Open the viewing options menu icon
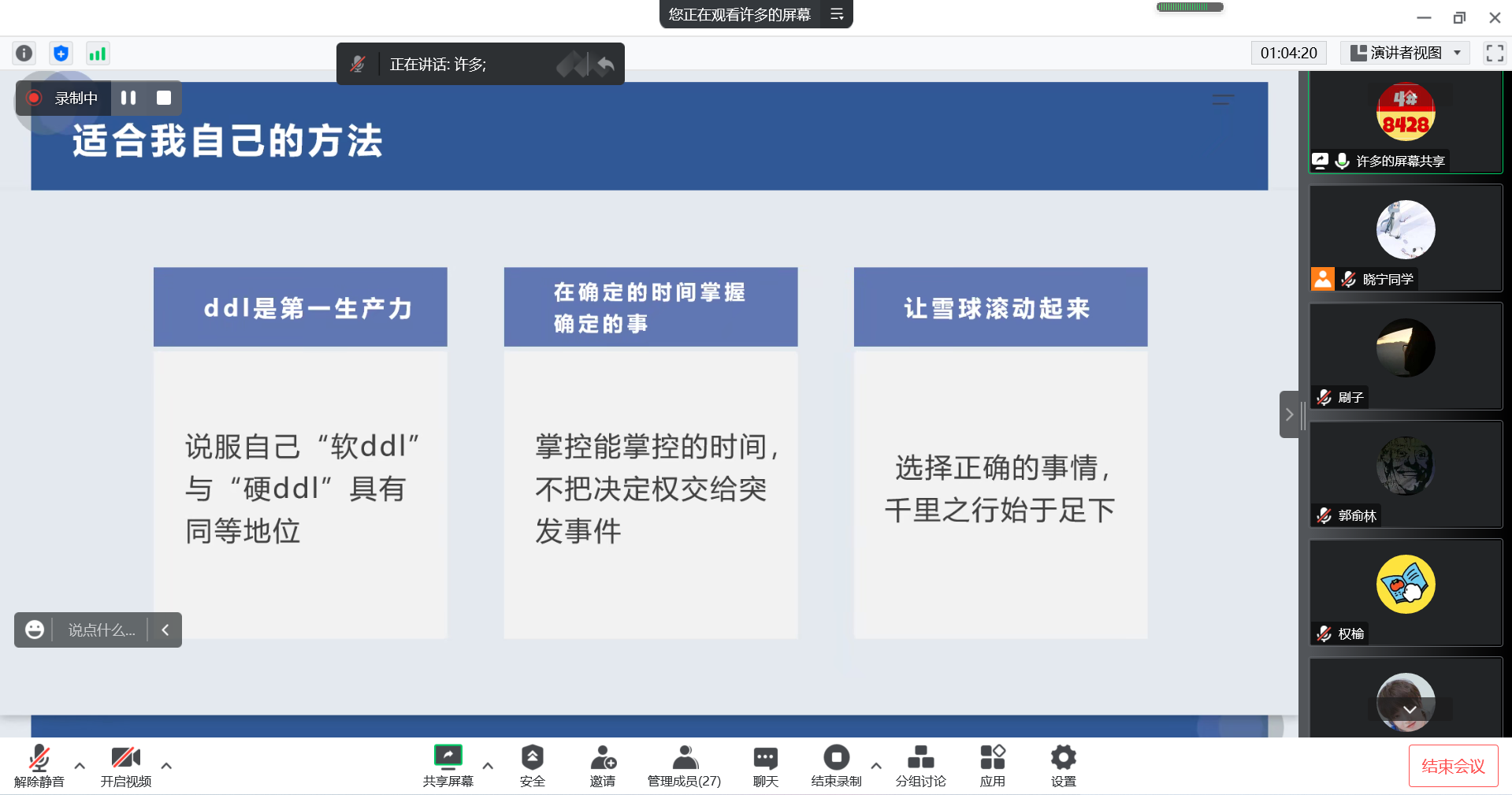 point(837,14)
